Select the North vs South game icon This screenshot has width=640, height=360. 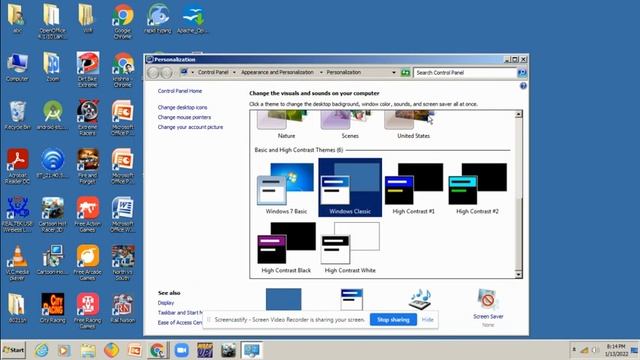122,262
